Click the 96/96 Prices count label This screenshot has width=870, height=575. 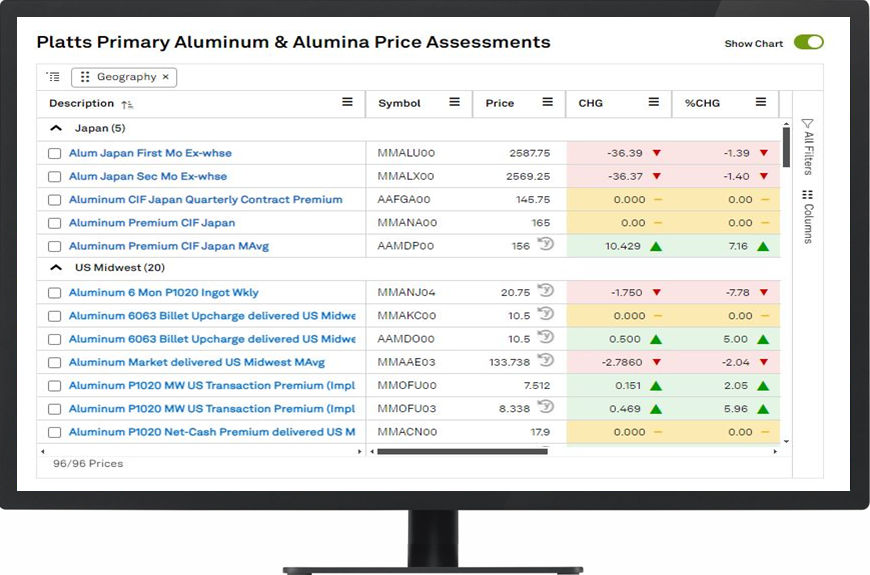[88, 463]
